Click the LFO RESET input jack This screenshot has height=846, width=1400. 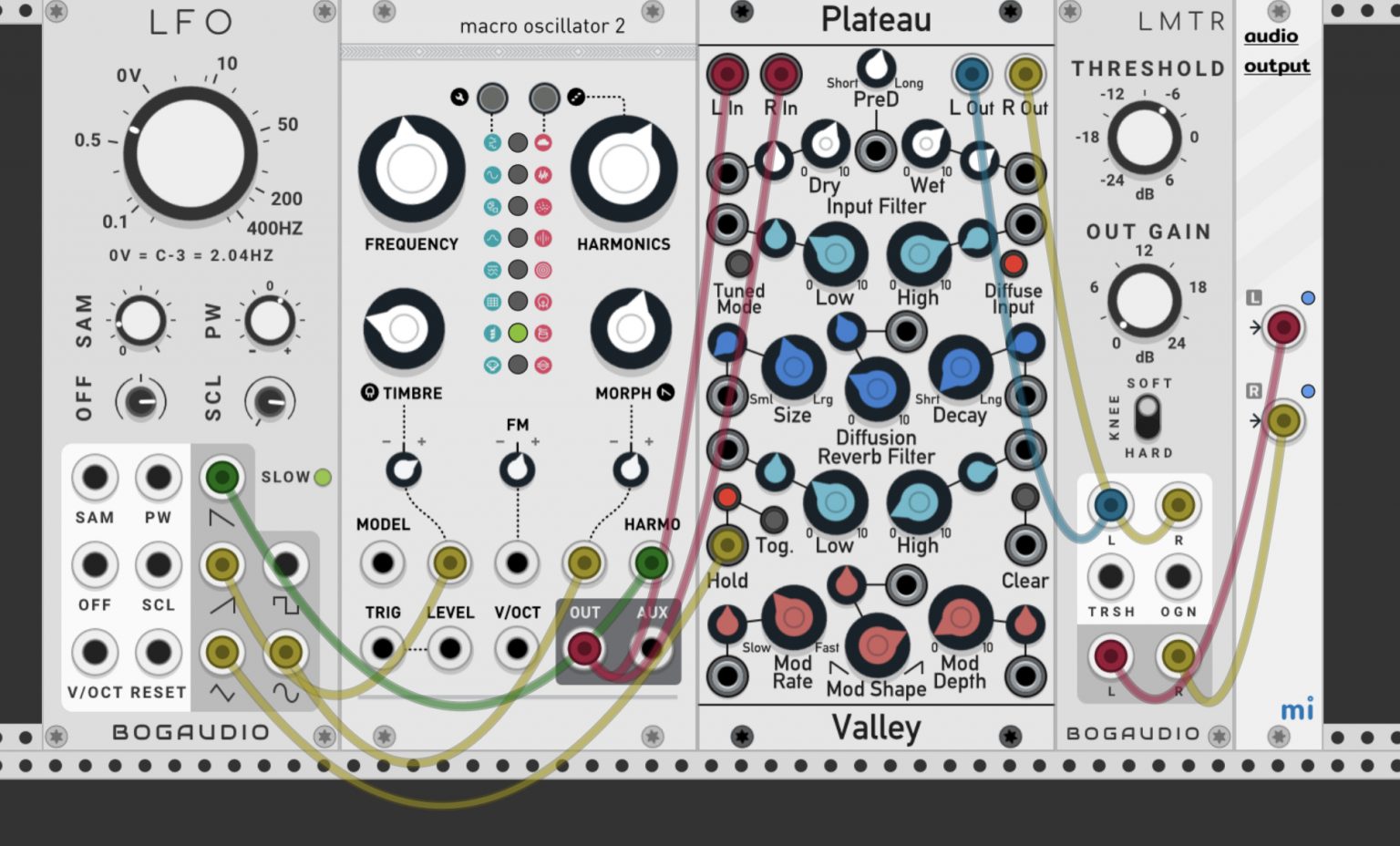tap(159, 652)
